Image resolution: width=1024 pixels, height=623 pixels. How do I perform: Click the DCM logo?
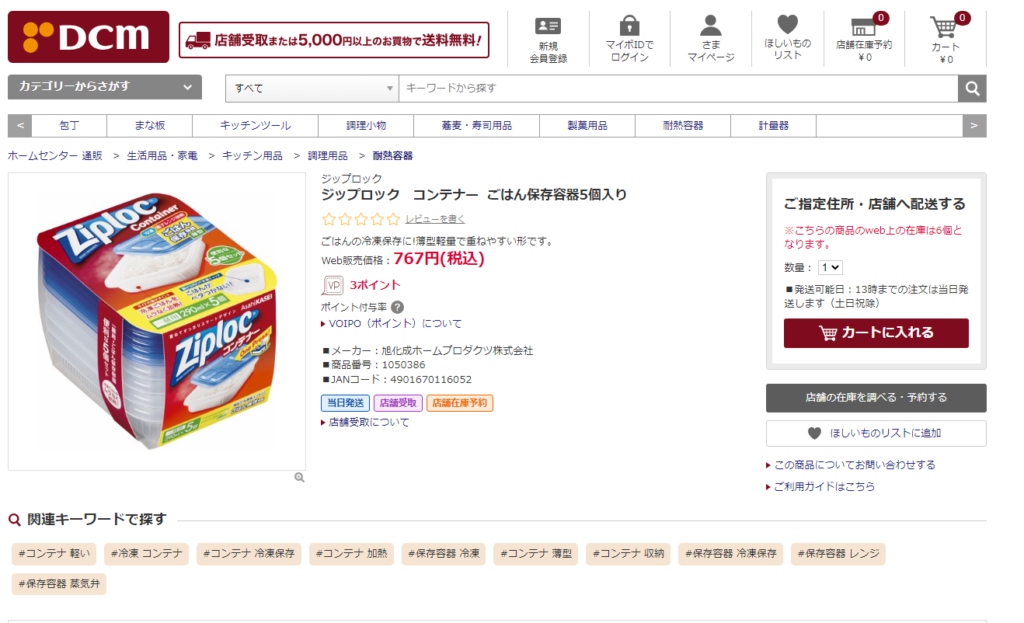pos(88,37)
